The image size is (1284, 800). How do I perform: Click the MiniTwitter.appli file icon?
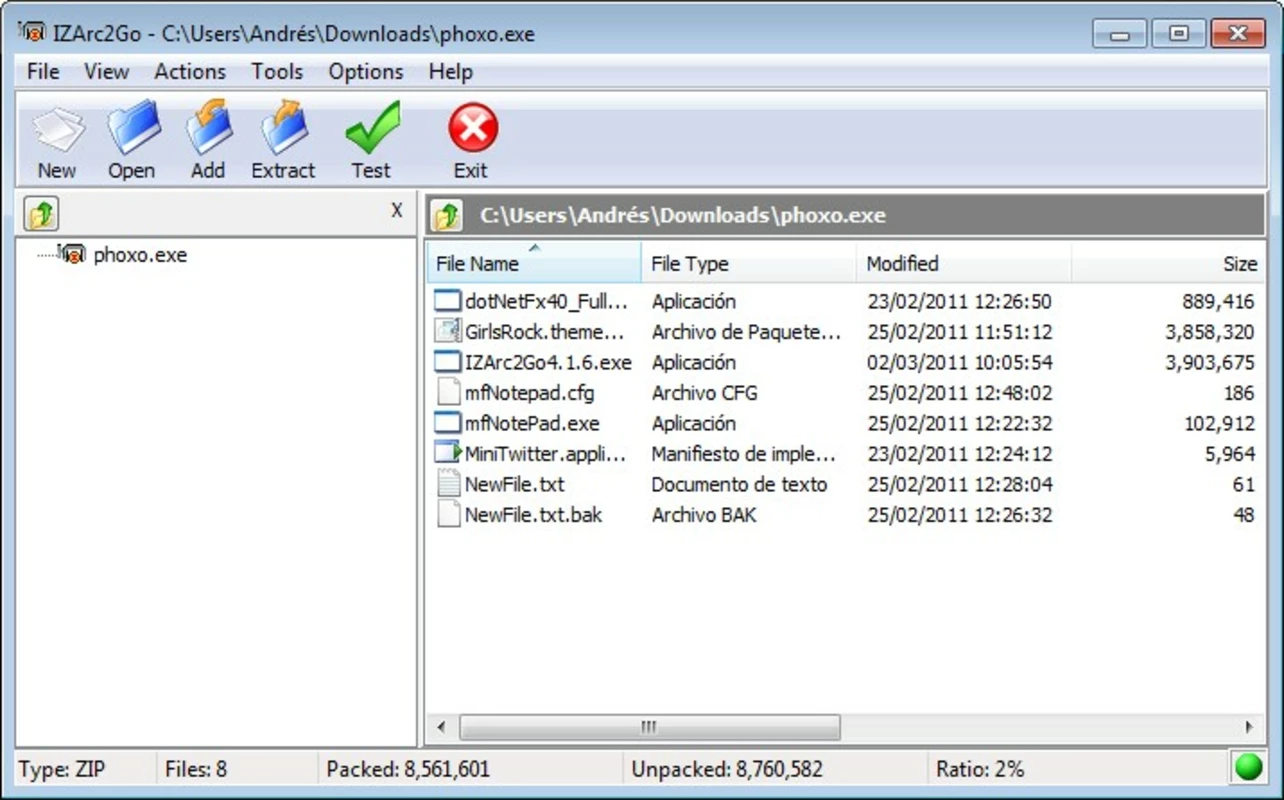click(x=448, y=453)
